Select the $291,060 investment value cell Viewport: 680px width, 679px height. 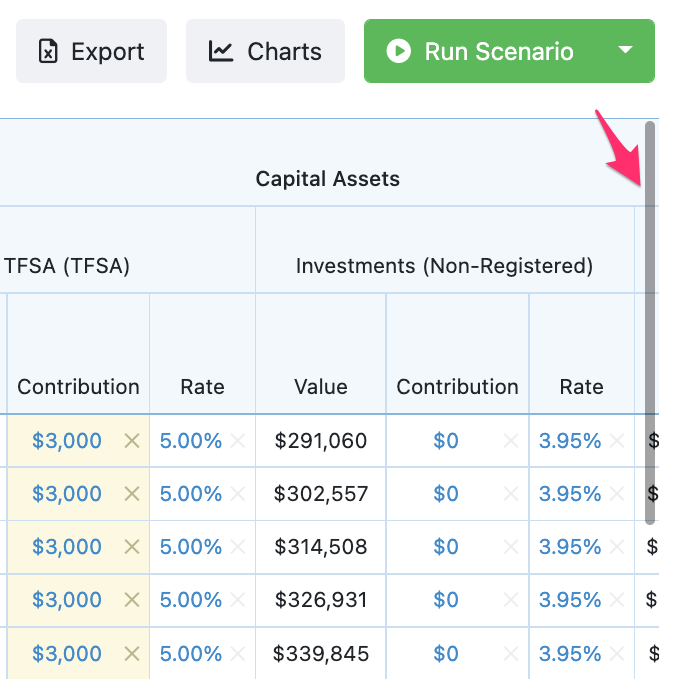pos(321,441)
